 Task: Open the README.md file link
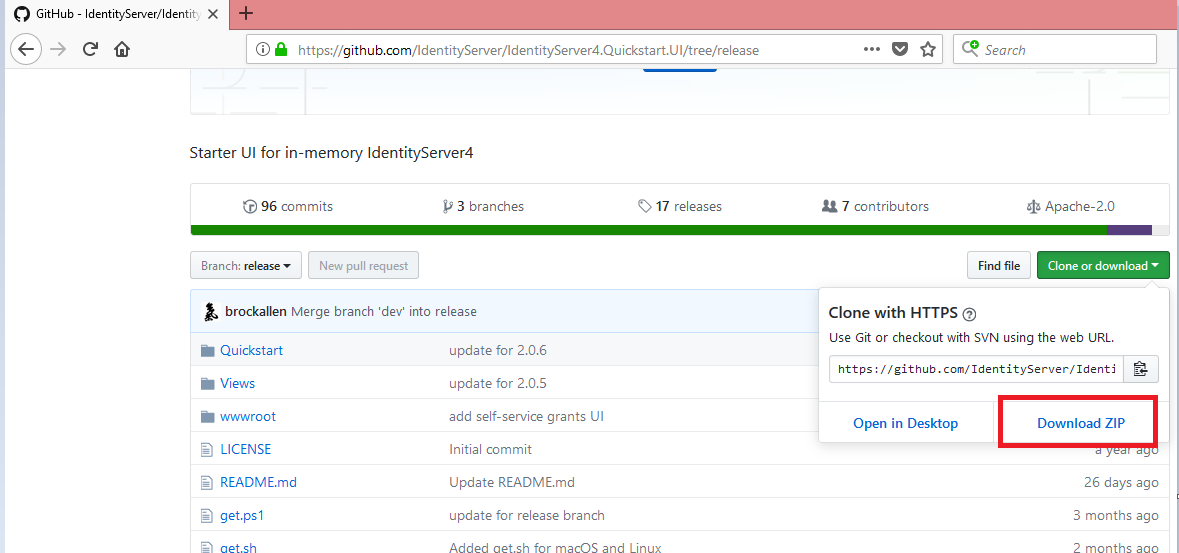coord(259,482)
